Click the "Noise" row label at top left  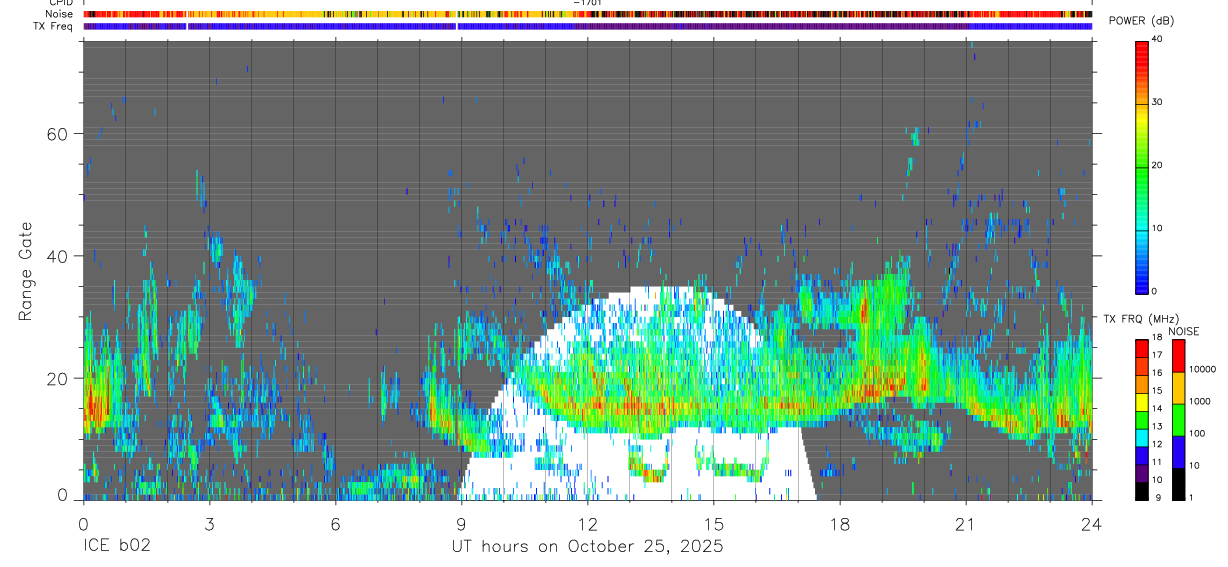60,14
